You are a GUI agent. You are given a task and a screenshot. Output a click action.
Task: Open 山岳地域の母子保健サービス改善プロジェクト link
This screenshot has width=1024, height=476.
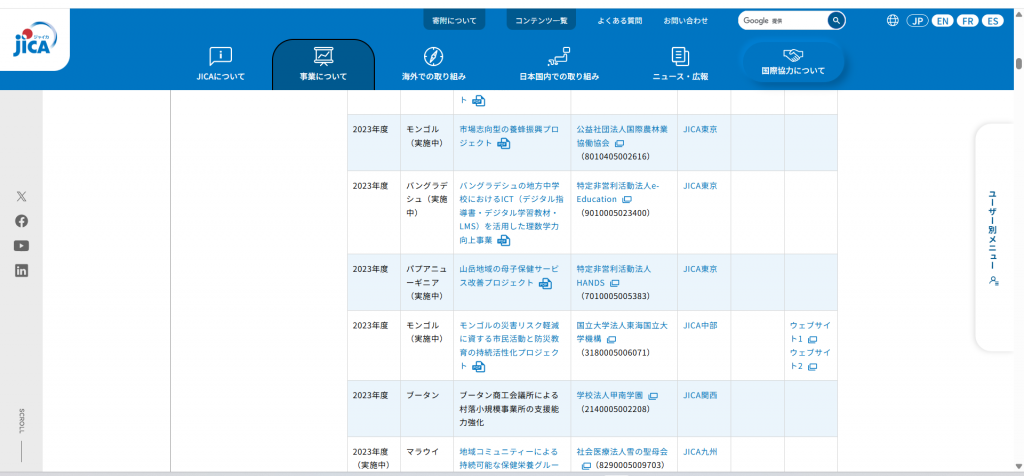point(506,276)
